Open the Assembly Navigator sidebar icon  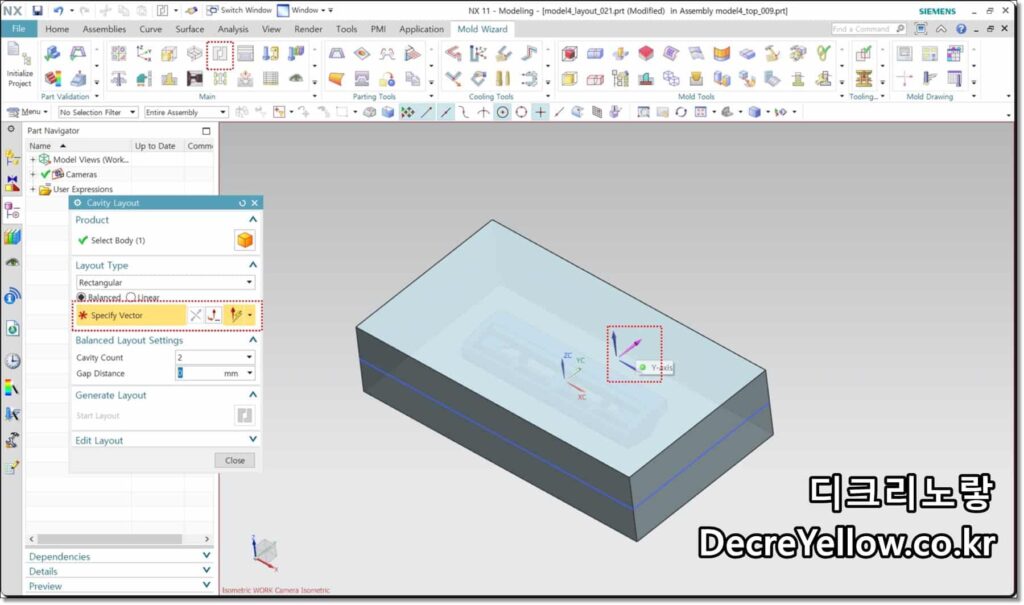(x=12, y=157)
